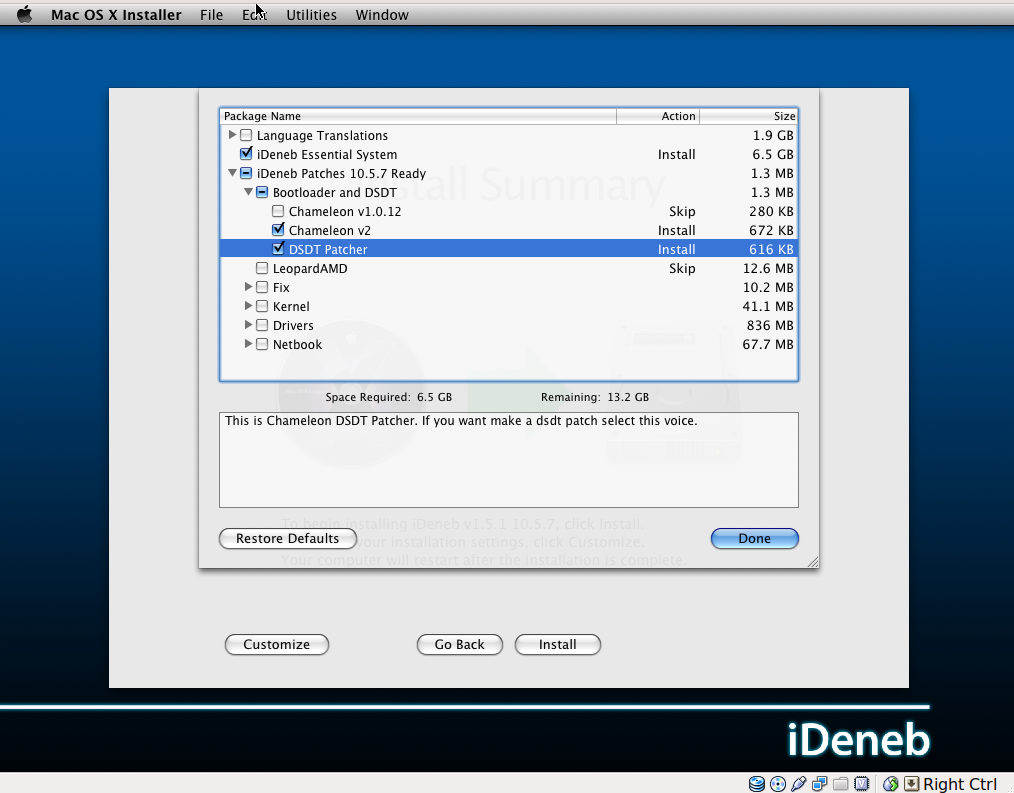
Task: Expand the Fix package group
Action: [x=248, y=287]
